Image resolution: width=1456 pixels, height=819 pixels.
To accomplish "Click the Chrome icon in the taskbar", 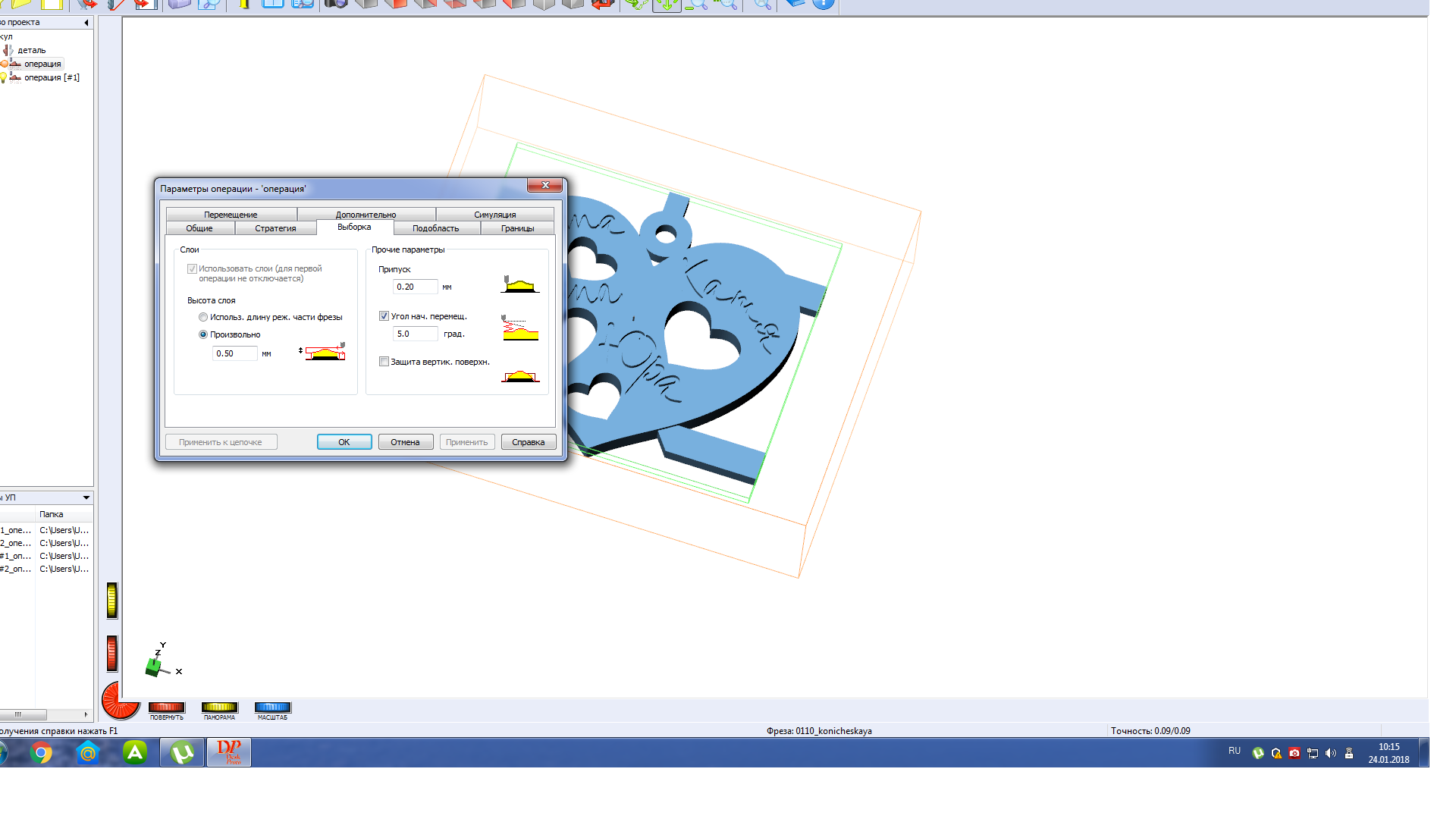I will (42, 752).
